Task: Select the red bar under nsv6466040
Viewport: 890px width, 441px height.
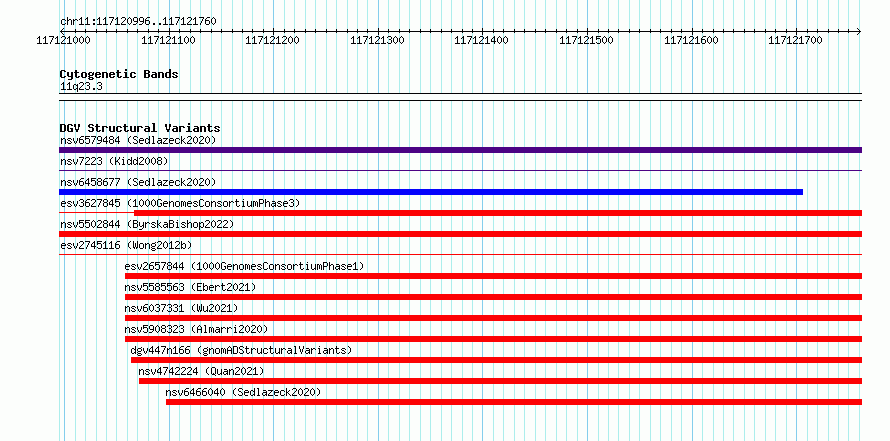Action: point(514,402)
